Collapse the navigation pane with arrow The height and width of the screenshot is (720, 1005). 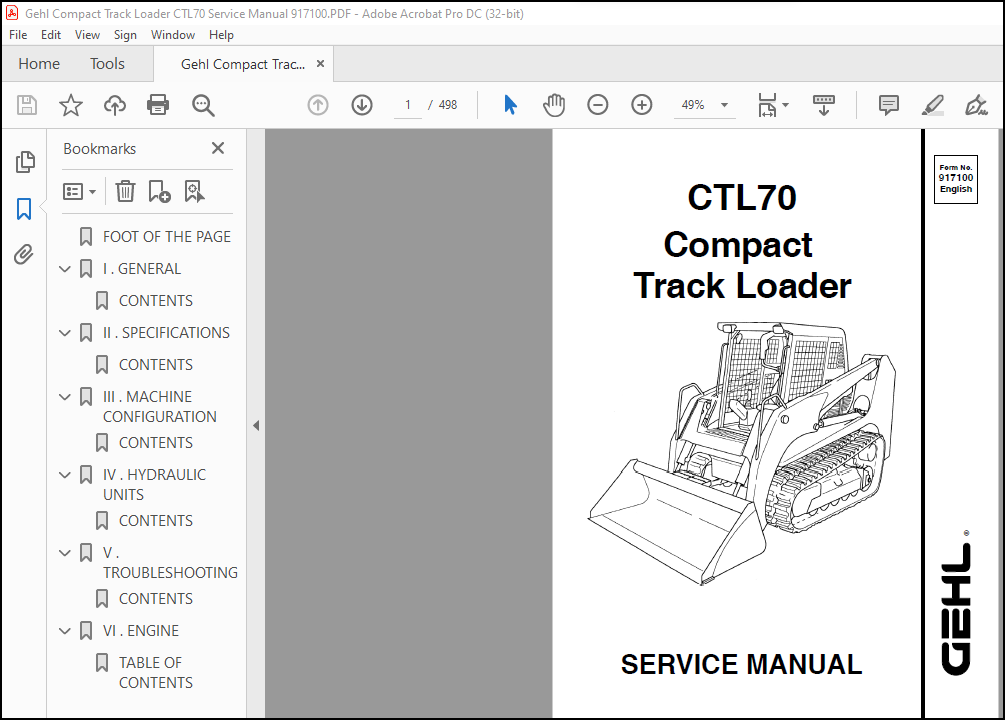256,425
